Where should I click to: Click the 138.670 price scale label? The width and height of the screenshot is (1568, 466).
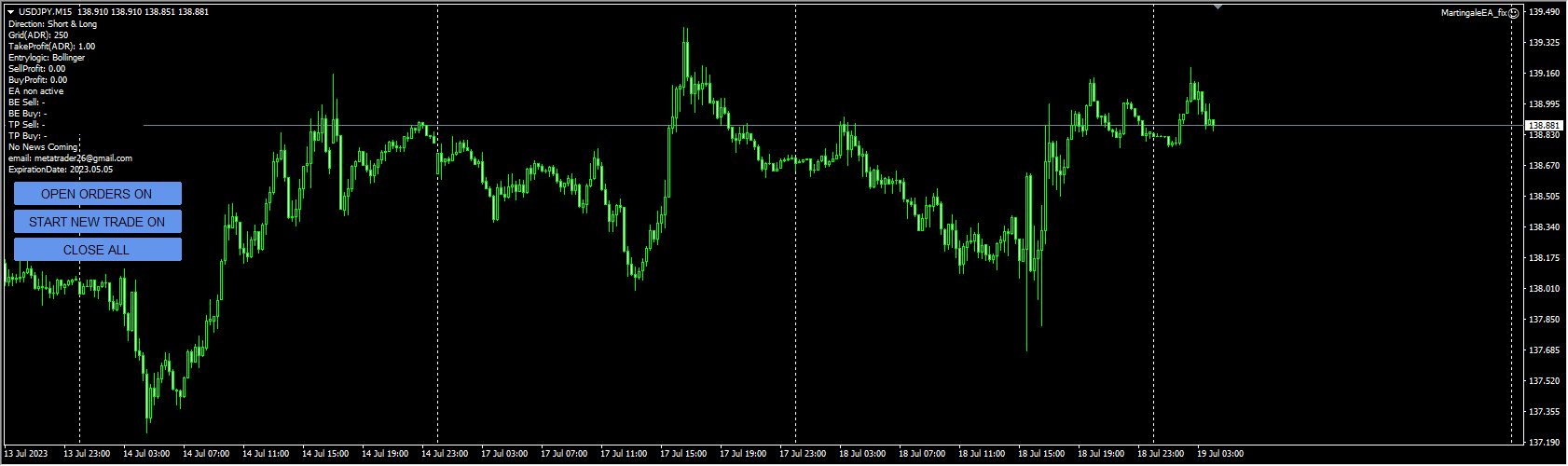coord(1545,166)
